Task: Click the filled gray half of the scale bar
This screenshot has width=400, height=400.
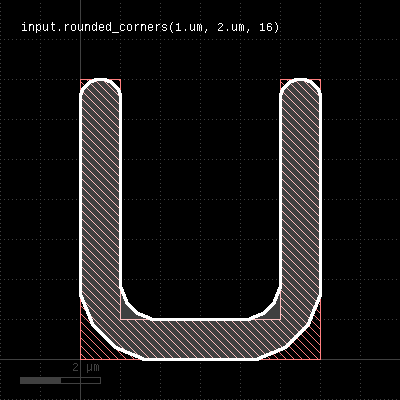Action: (40, 380)
